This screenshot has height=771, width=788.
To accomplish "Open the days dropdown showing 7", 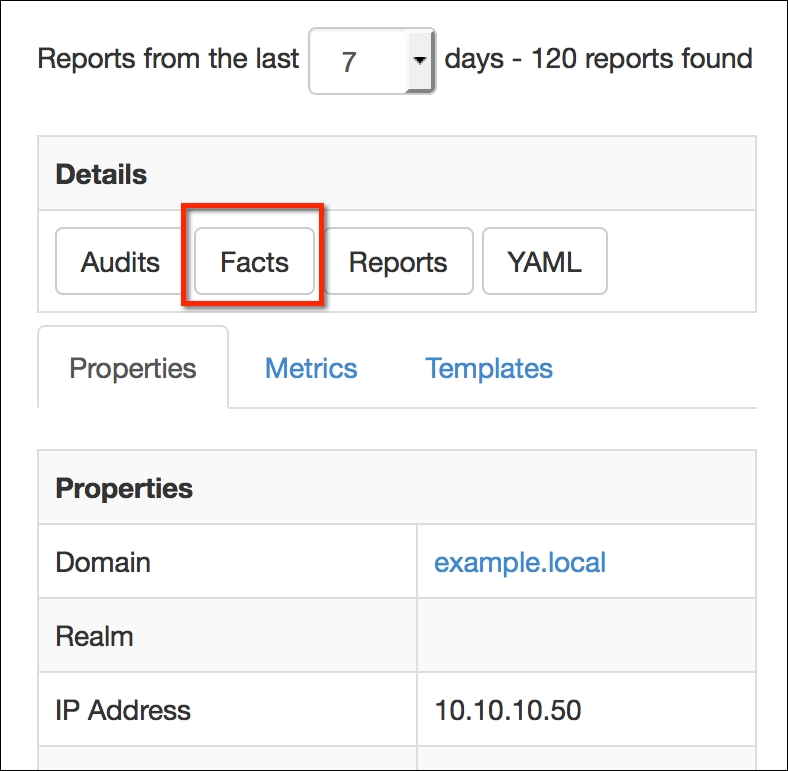I will [371, 61].
